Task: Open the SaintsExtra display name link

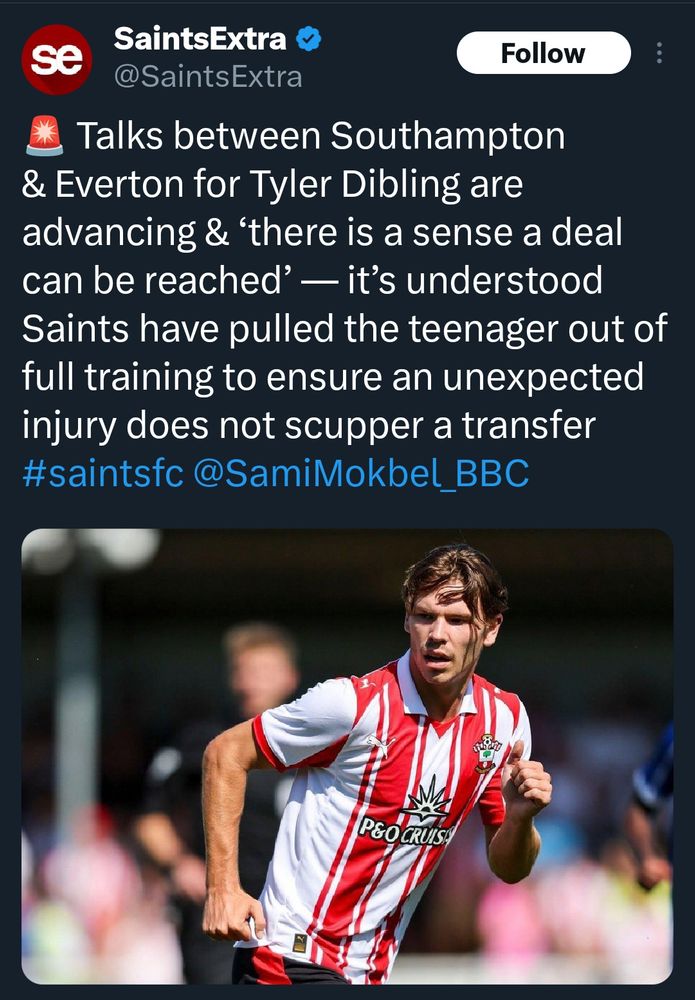Action: pos(200,40)
